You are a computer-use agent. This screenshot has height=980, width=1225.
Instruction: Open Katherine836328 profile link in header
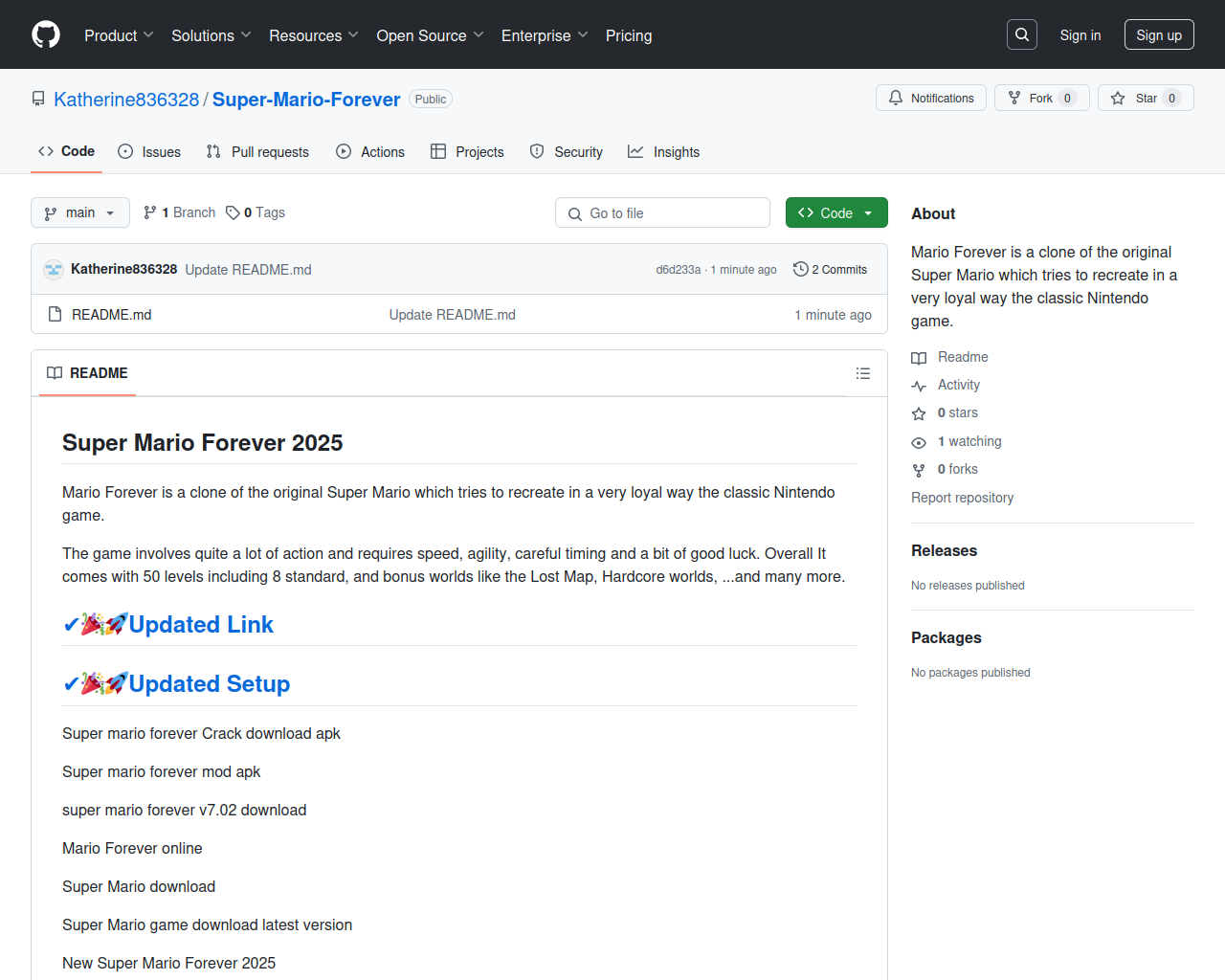126,100
